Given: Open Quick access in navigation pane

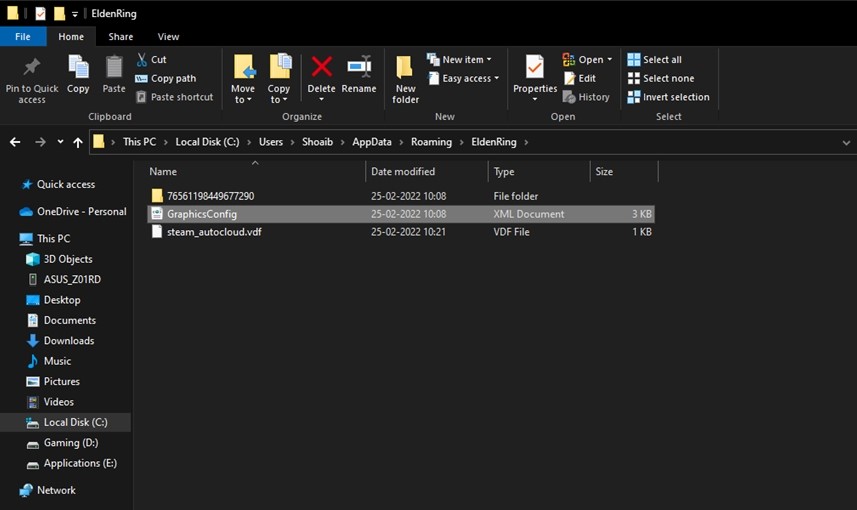Looking at the screenshot, I should click(x=58, y=184).
